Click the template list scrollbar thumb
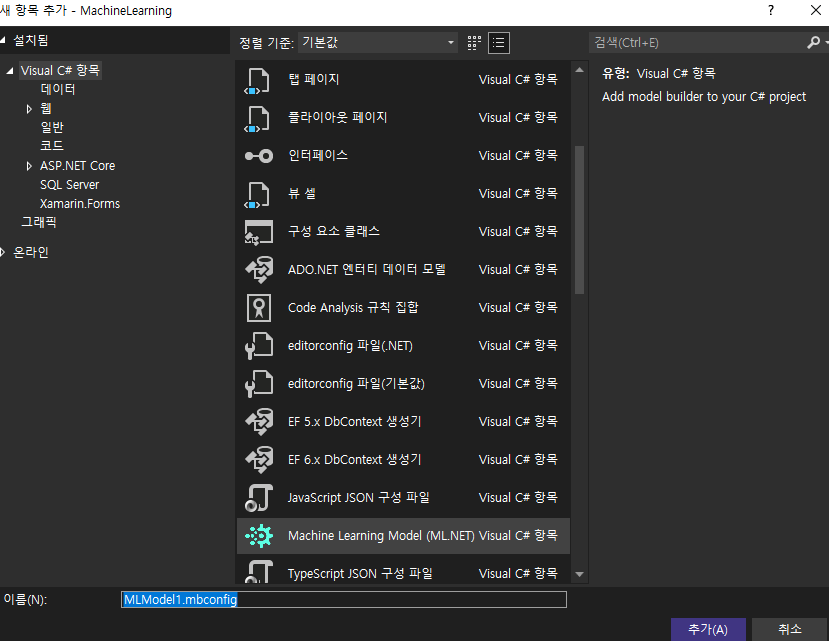Image resolution: width=829 pixels, height=641 pixels. pyautogui.click(x=579, y=219)
